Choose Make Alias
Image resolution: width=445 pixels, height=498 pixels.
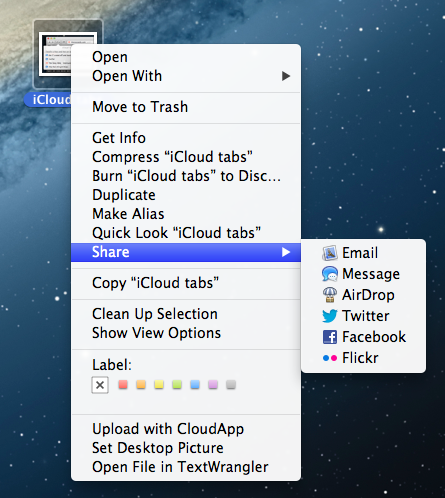click(x=186, y=214)
